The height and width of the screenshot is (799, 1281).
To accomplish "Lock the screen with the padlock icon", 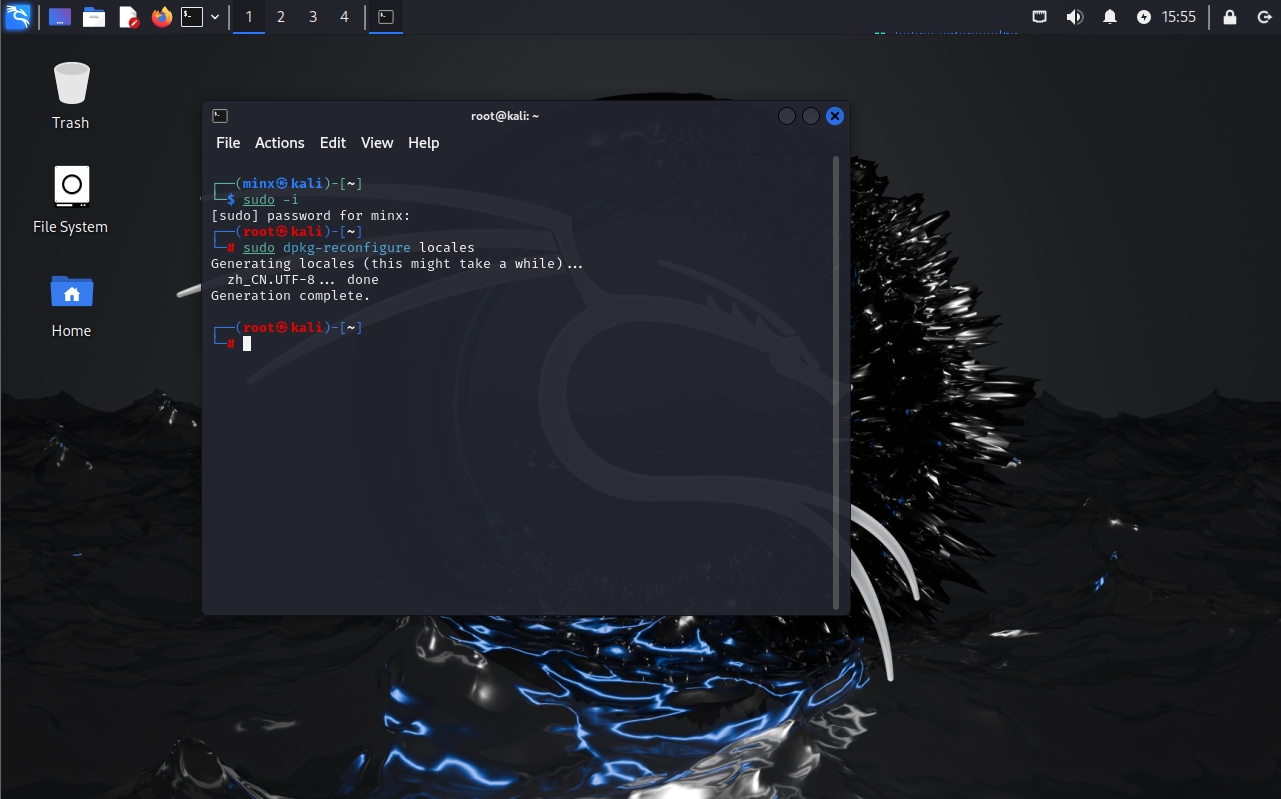I will pos(1230,17).
